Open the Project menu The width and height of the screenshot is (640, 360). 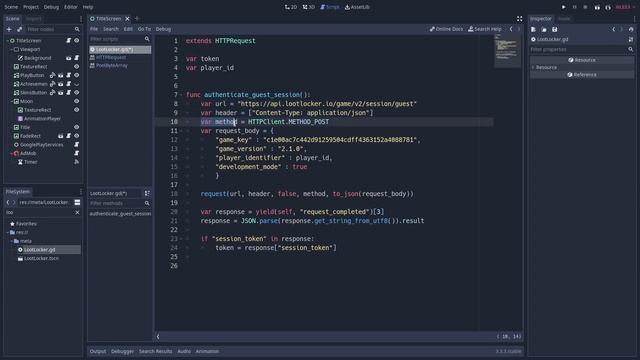pyautogui.click(x=31, y=7)
